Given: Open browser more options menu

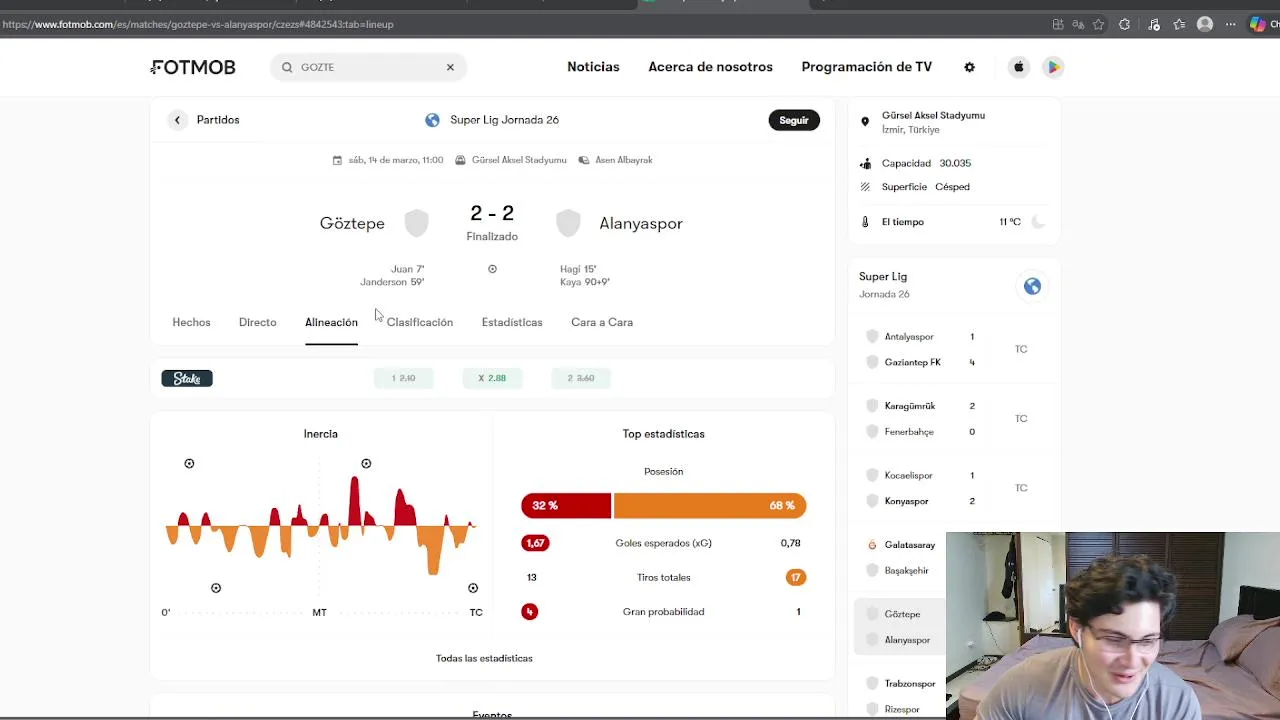Looking at the screenshot, I should coord(1231,24).
